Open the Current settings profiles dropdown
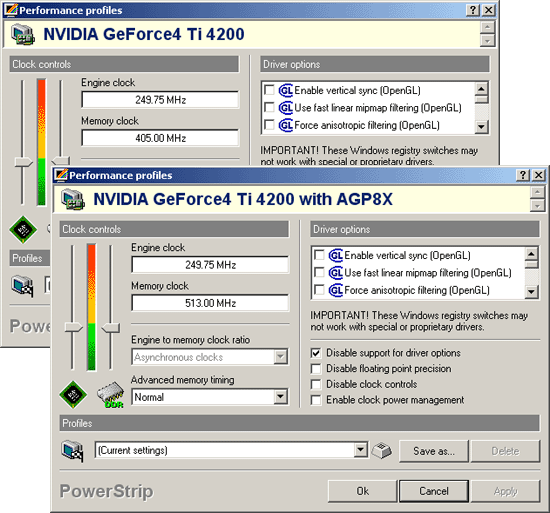The width and height of the screenshot is (550, 513). click(360, 450)
